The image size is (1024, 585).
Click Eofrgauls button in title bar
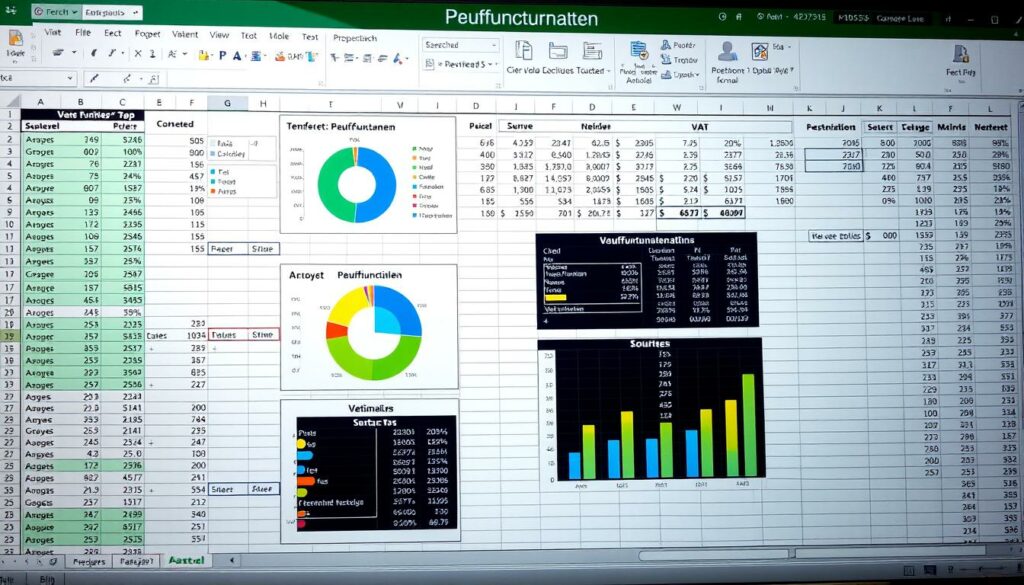click(x=112, y=12)
